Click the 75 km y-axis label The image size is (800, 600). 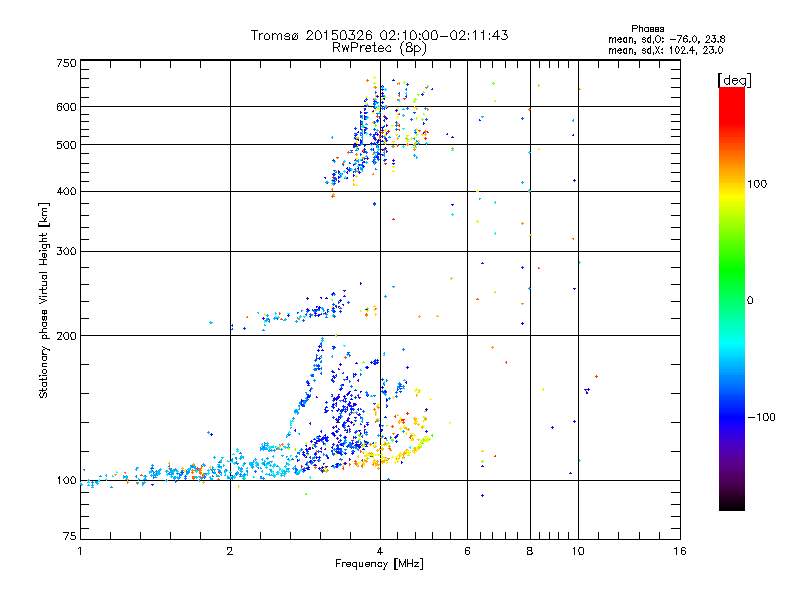point(69,536)
